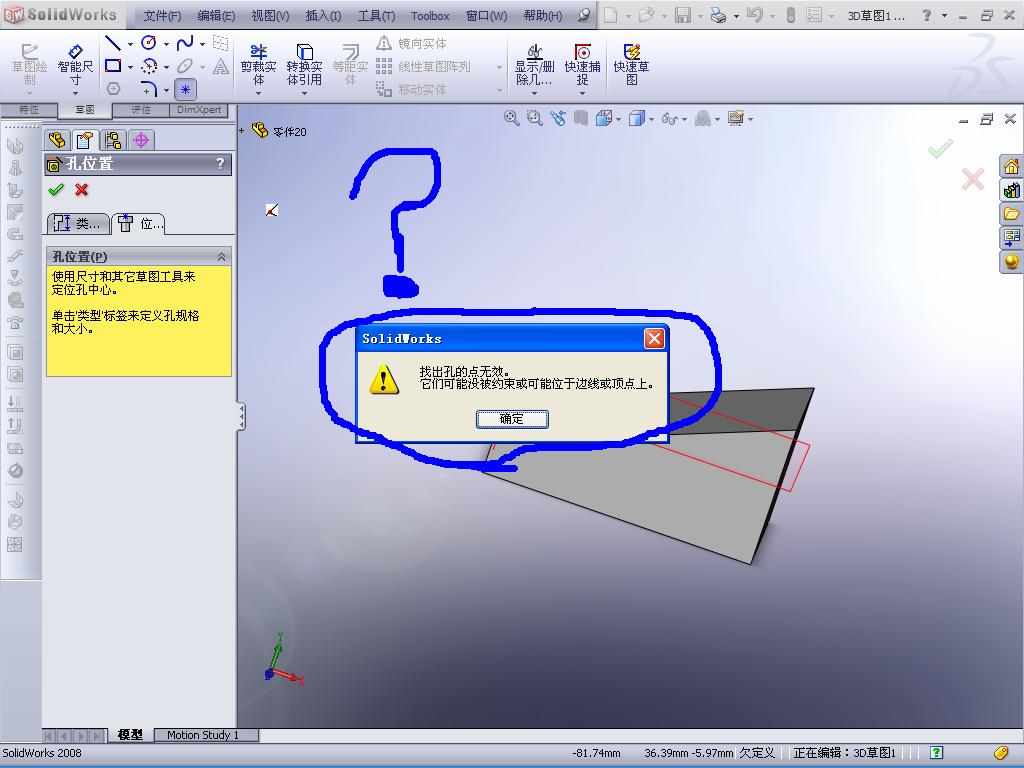
Task: Choose the Spline sketch tool
Action: (185, 43)
